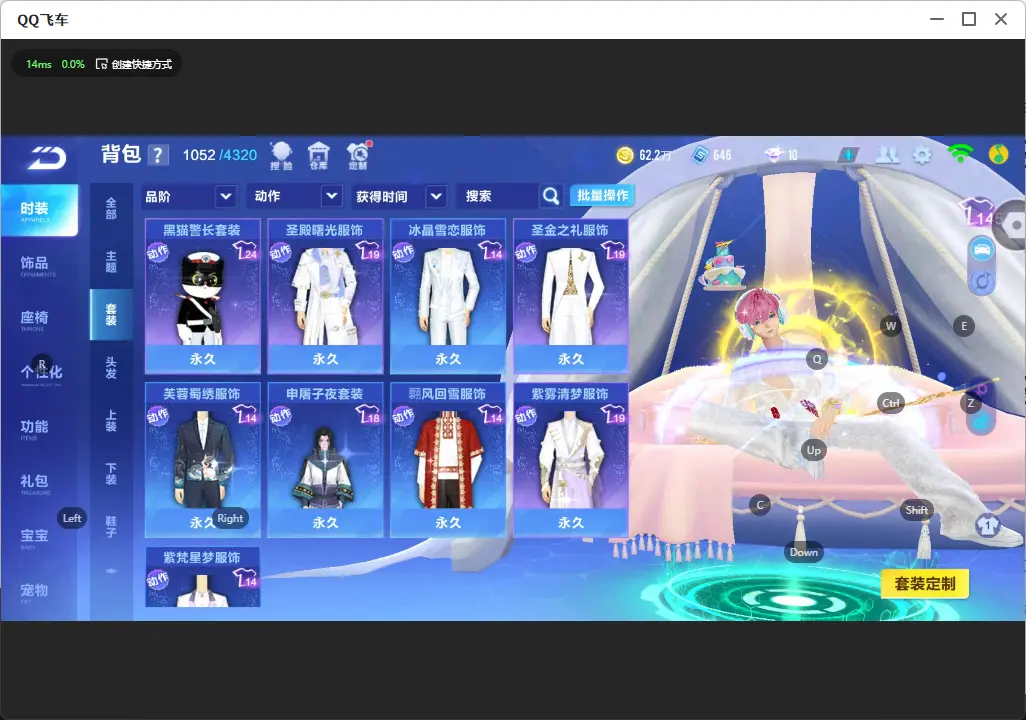Select the 主题 category filter
The width and height of the screenshot is (1026, 720).
111,261
